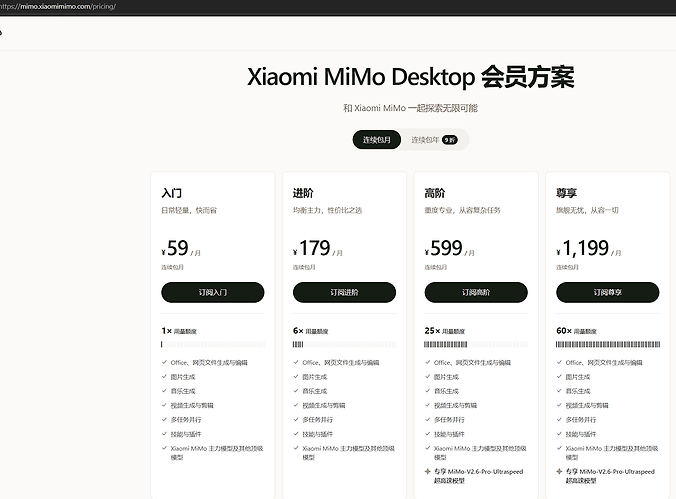Click 旗舰无忧，从容一切 description in 尊享 card
The image size is (676, 499).
tap(587, 210)
